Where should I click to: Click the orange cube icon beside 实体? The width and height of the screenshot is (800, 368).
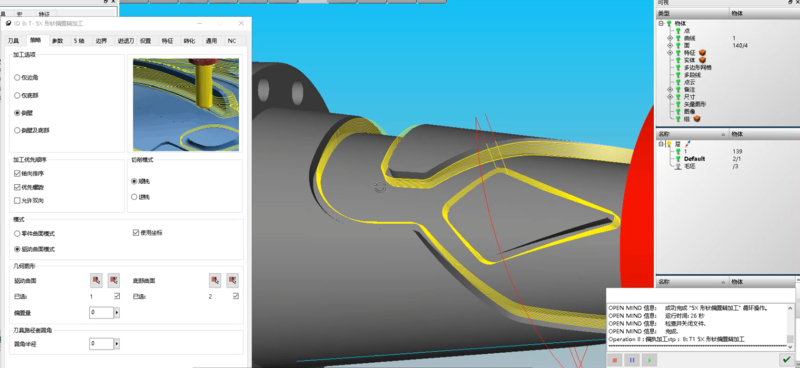point(702,60)
